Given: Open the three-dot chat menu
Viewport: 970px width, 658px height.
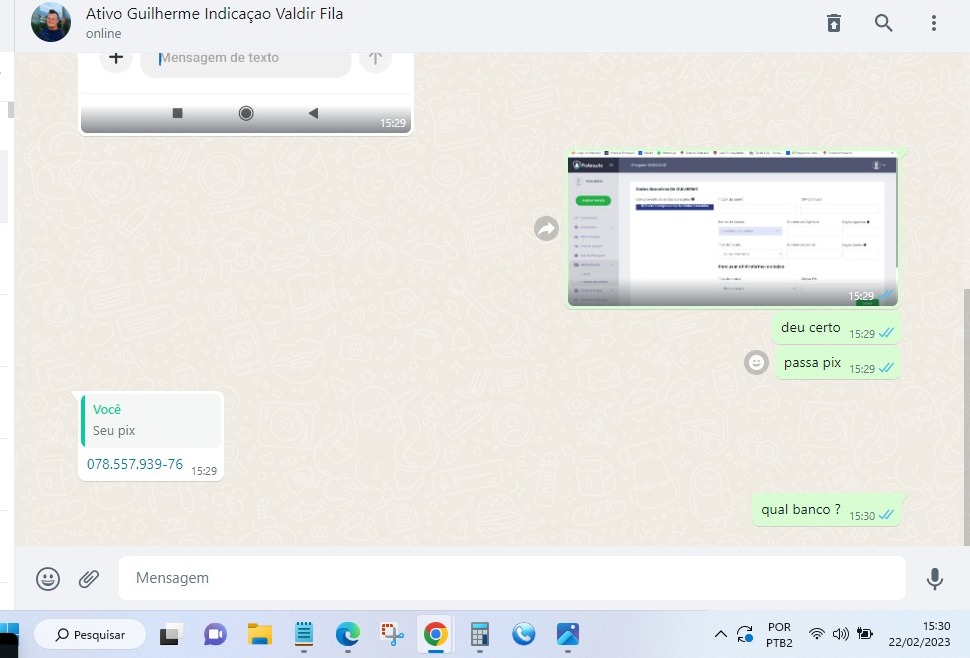Looking at the screenshot, I should point(934,23).
